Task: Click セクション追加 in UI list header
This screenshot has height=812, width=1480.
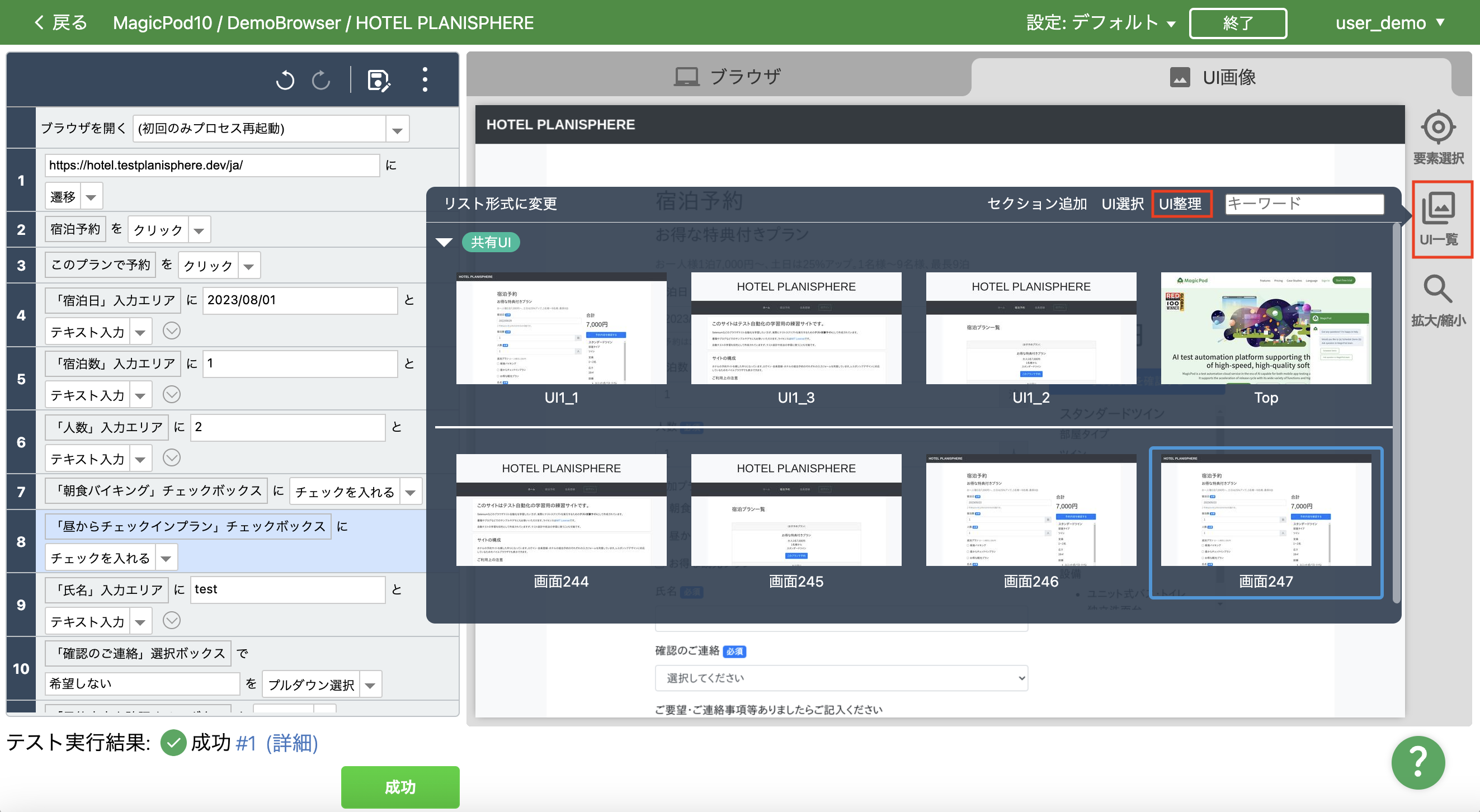Action: pos(1036,204)
